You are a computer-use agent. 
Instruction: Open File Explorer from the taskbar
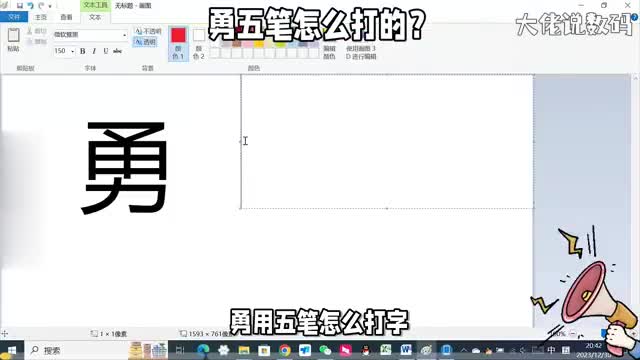(244, 350)
